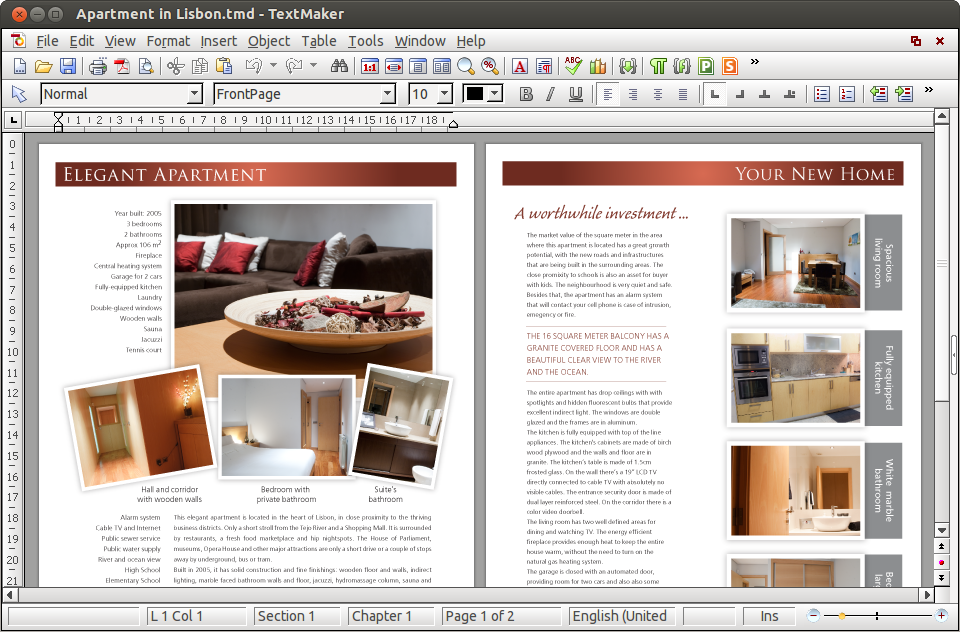Paste from clipboard with the clipboard icon
The height and width of the screenshot is (632, 960).
click(x=224, y=66)
